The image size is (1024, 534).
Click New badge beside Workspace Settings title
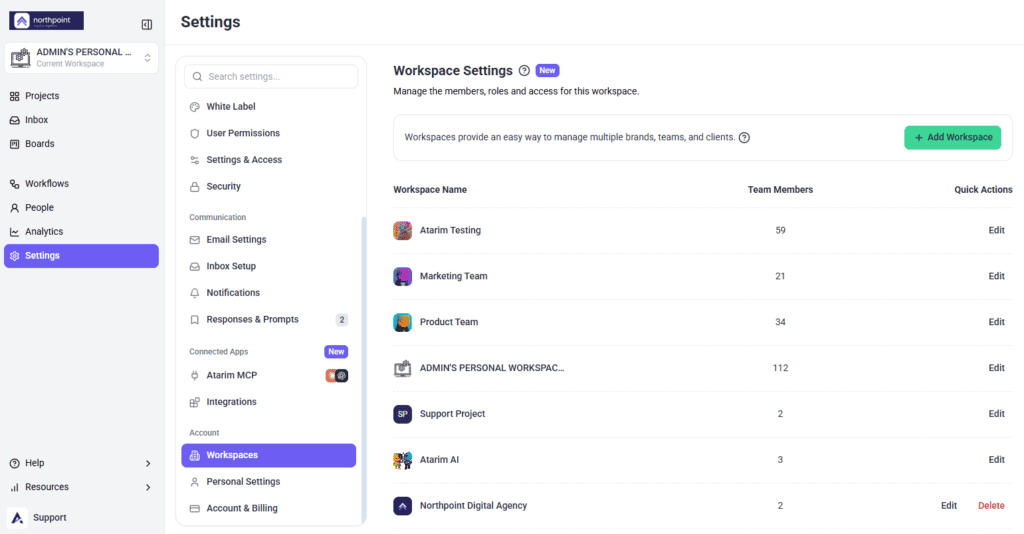coord(547,71)
